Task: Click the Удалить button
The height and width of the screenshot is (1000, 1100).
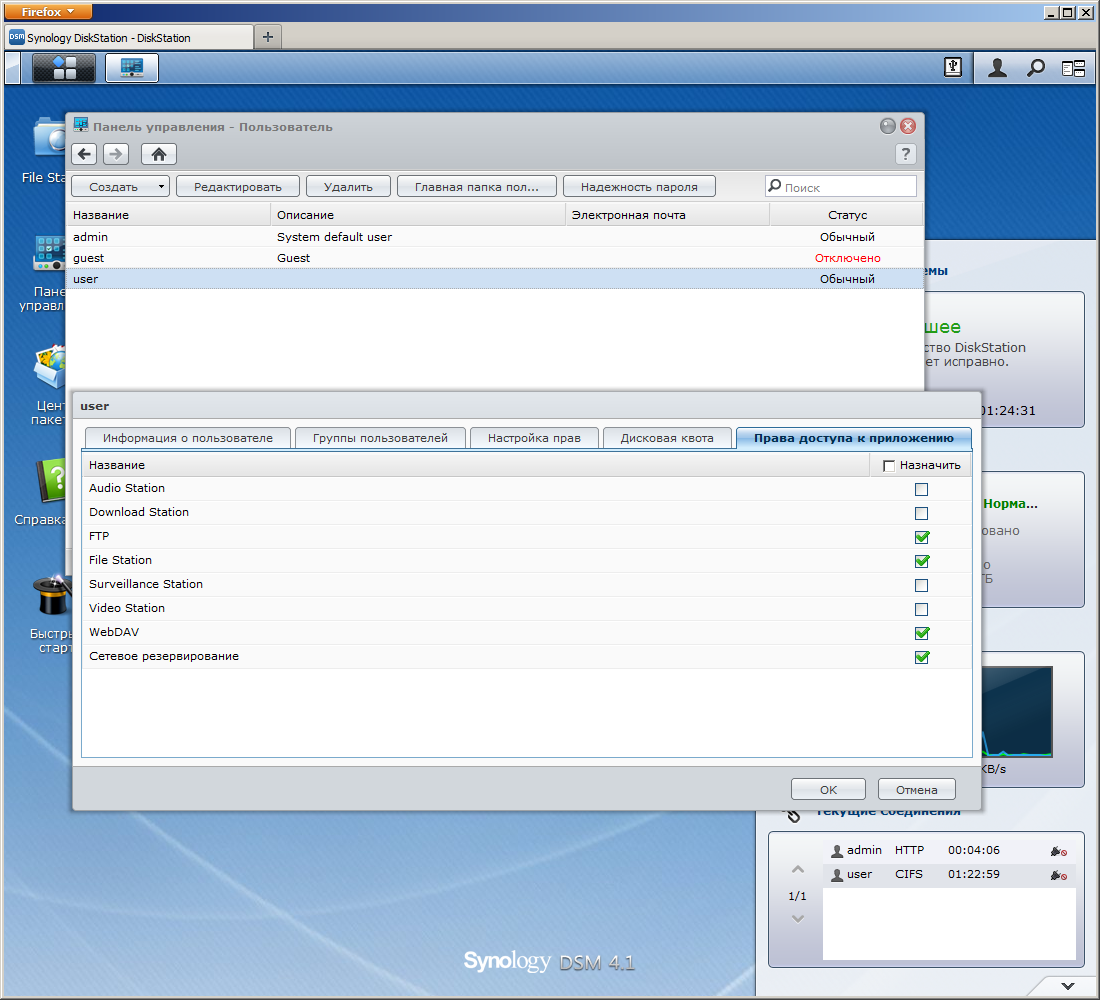Action: [349, 187]
